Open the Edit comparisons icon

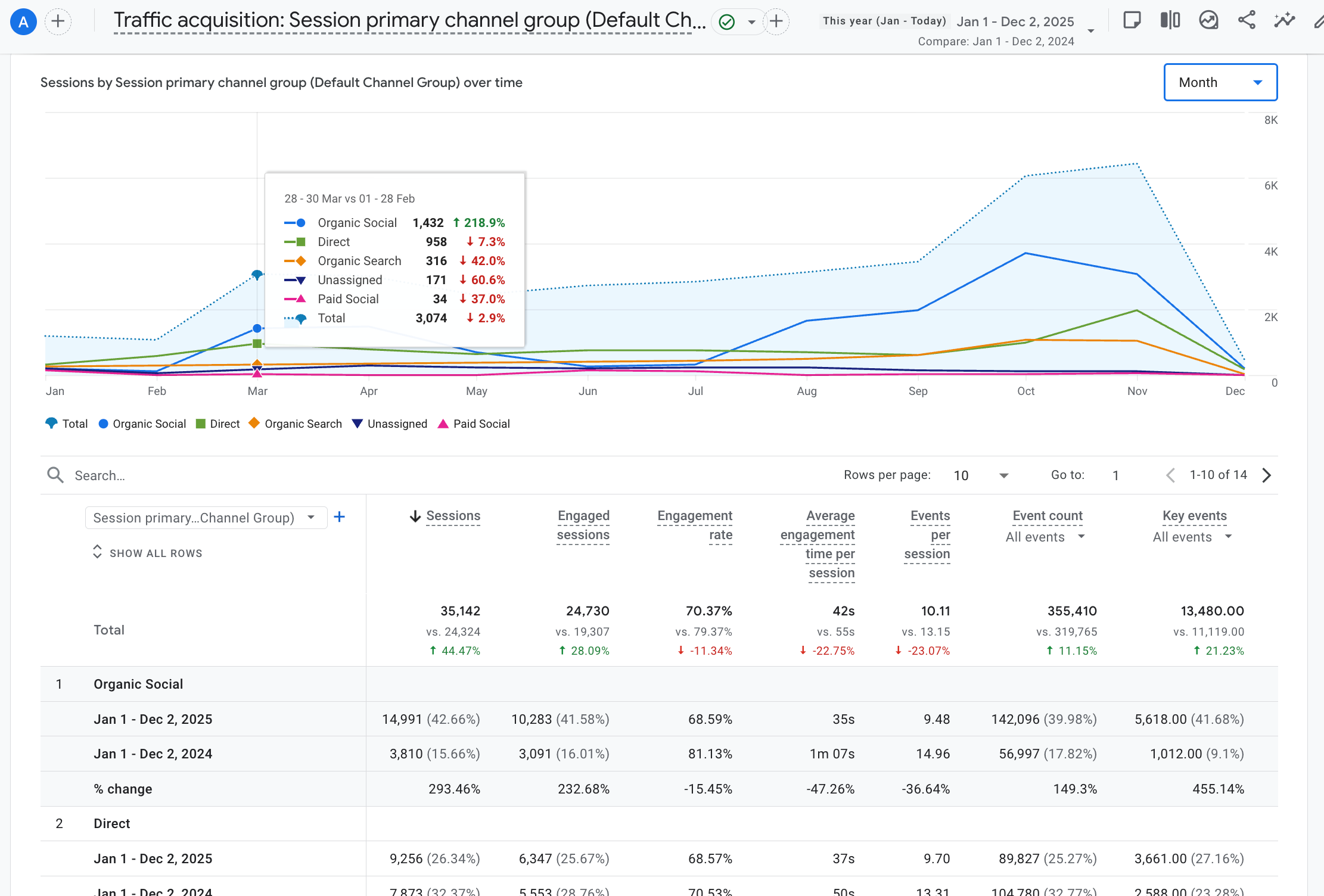tap(1170, 21)
